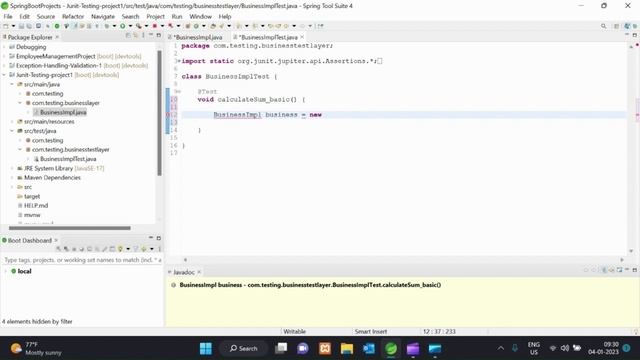Expand Exception-Handling-Validation-1 project
This screenshot has height=360, width=640.
pyautogui.click(x=4, y=66)
